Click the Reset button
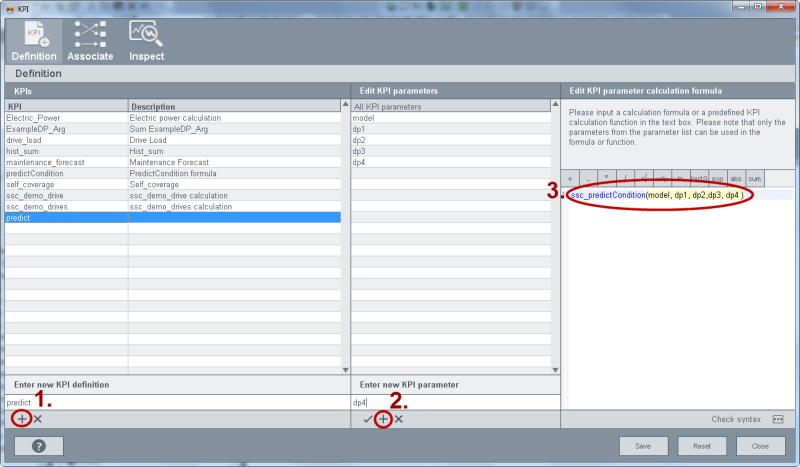 702,446
